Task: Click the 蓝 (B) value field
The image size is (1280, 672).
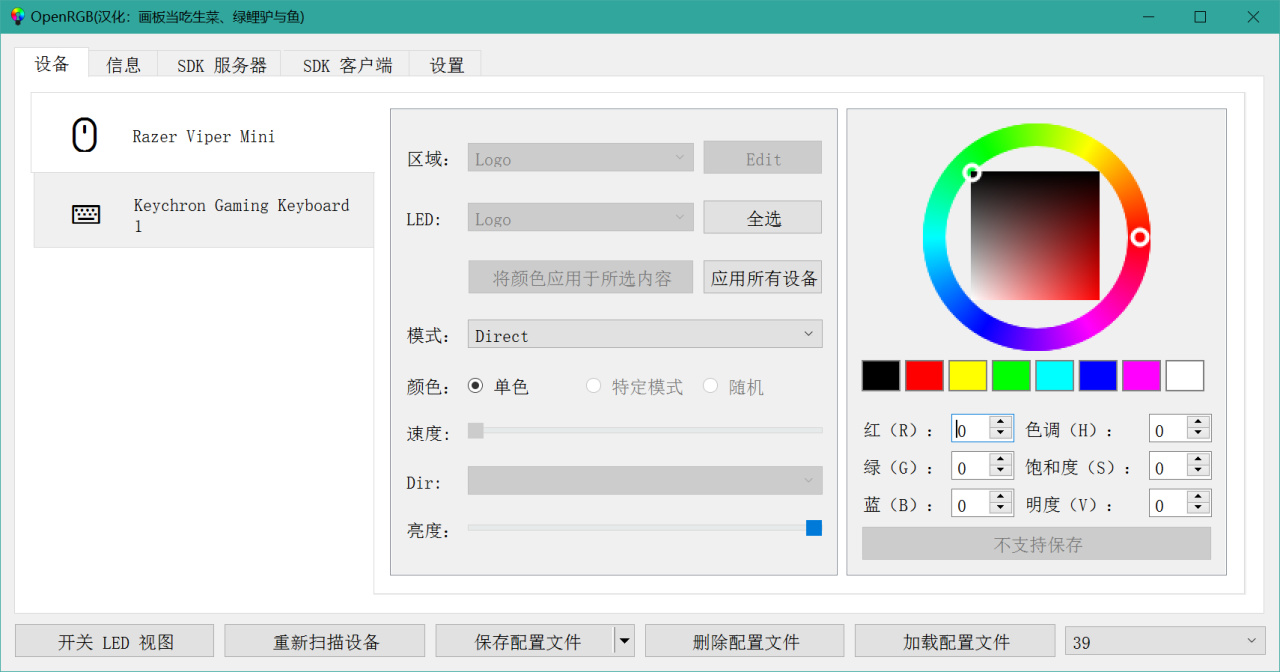Action: click(971, 505)
